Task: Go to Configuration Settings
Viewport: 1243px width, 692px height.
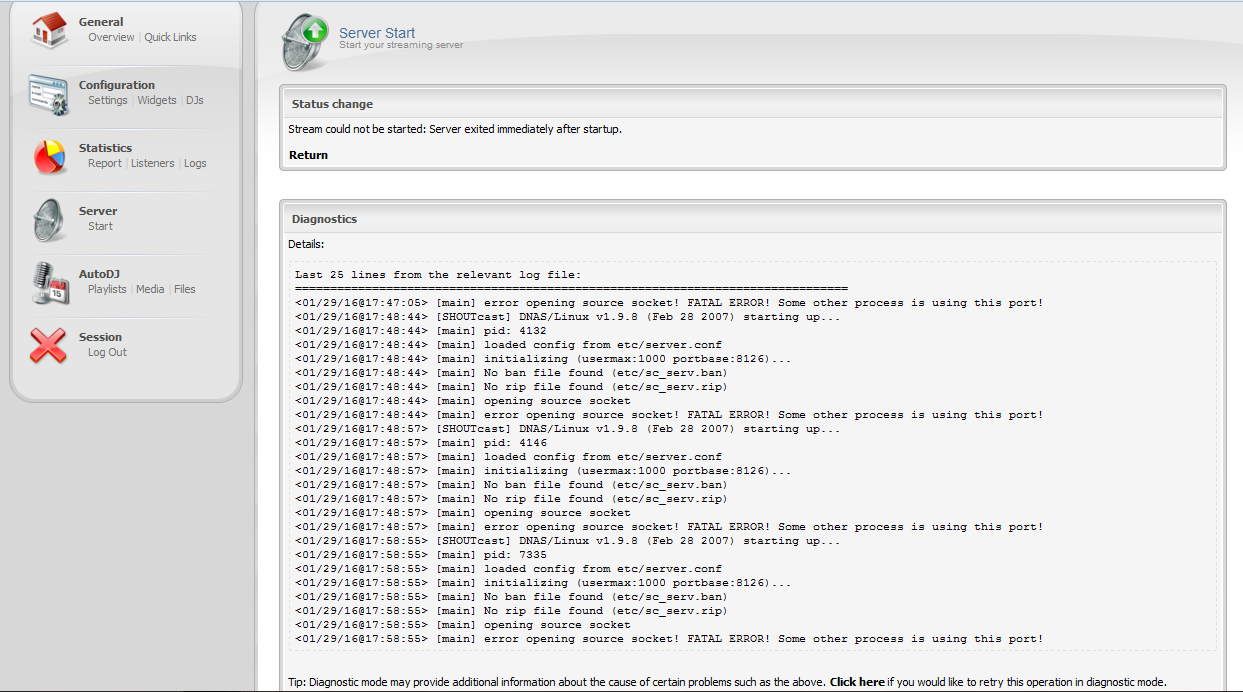Action: coord(108,101)
